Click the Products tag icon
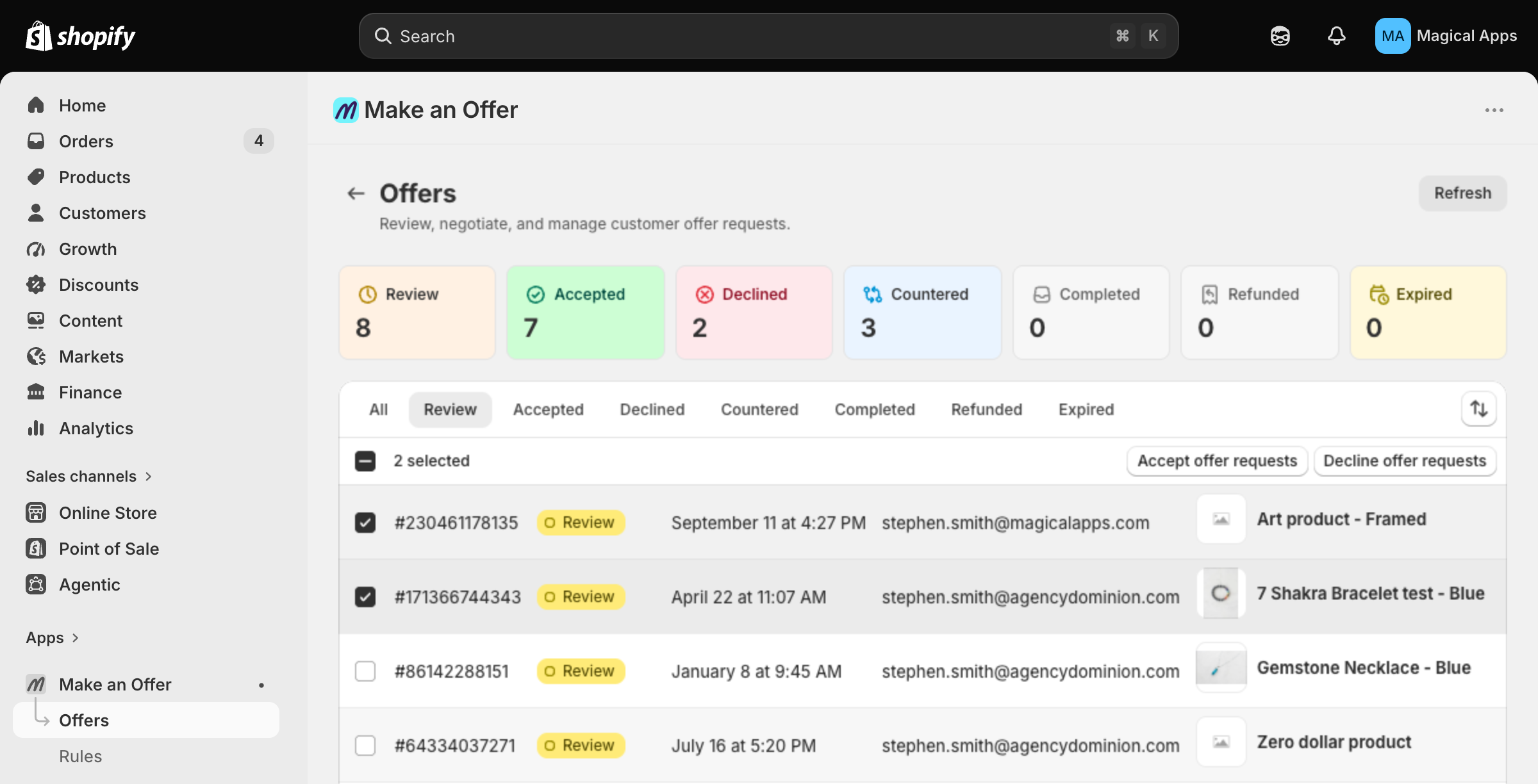This screenshot has height=784, width=1538. pos(36,177)
